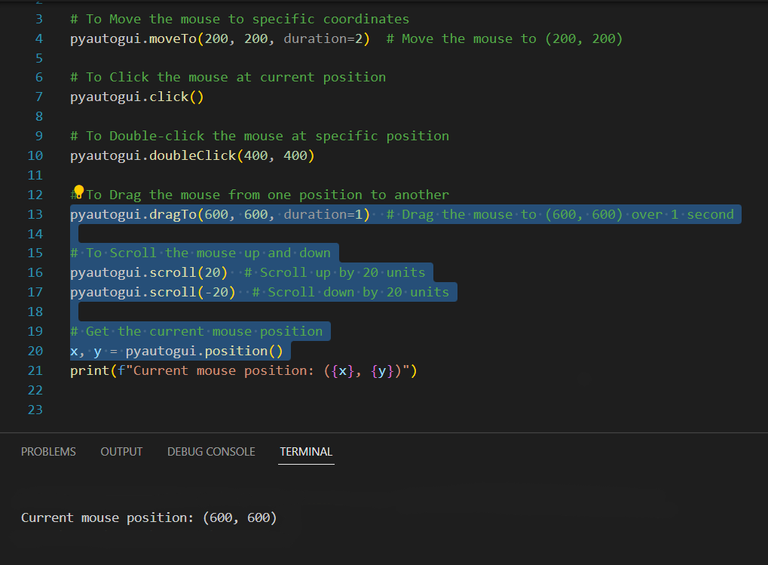
Task: Click the x, y = pyautogui.position() line
Action: click(177, 351)
